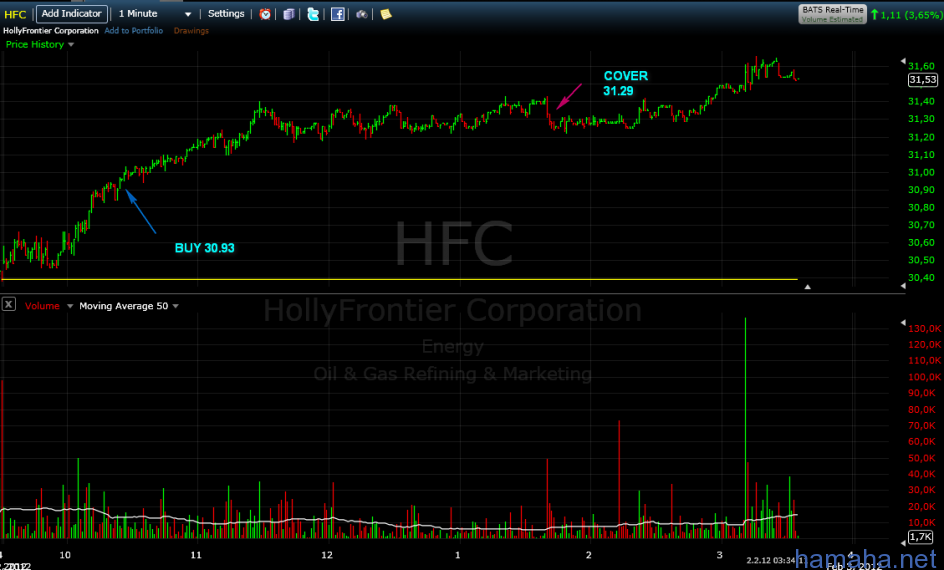This screenshot has width=944, height=570.
Task: Click the stacked pages icon in toolbar
Action: coord(288,14)
